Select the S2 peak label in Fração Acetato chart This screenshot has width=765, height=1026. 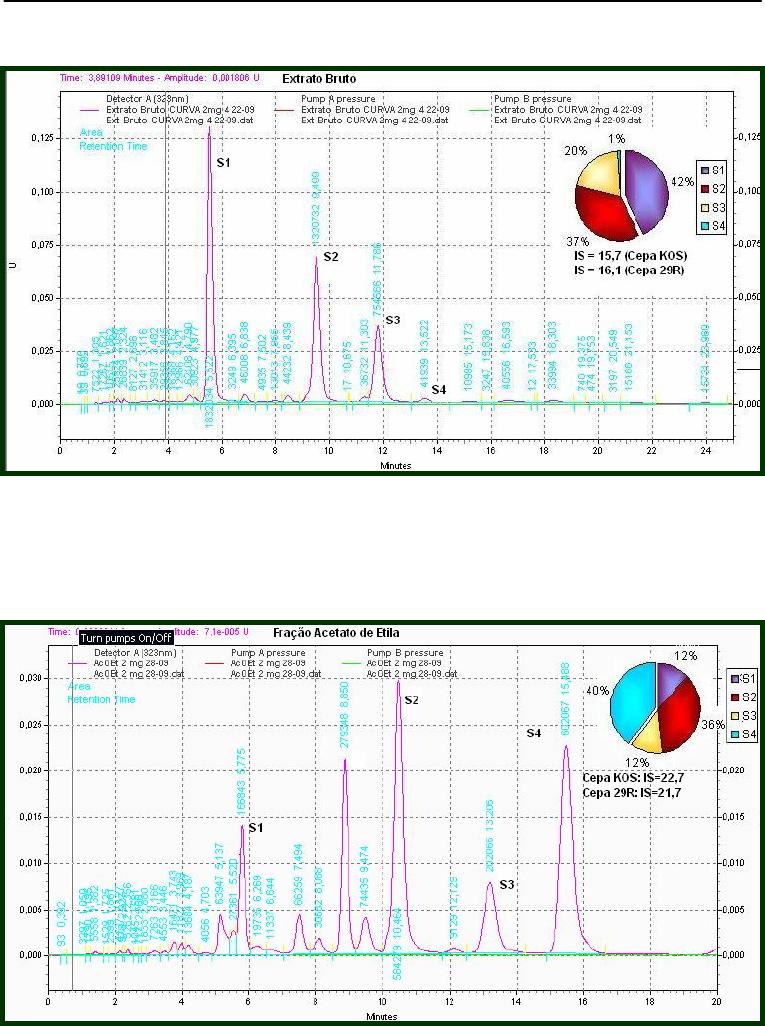[411, 700]
